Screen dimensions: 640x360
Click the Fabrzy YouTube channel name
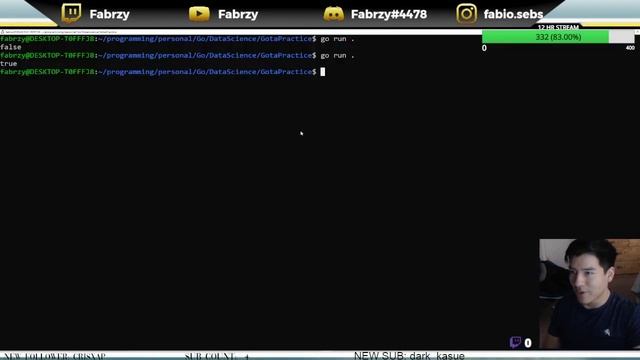238,14
